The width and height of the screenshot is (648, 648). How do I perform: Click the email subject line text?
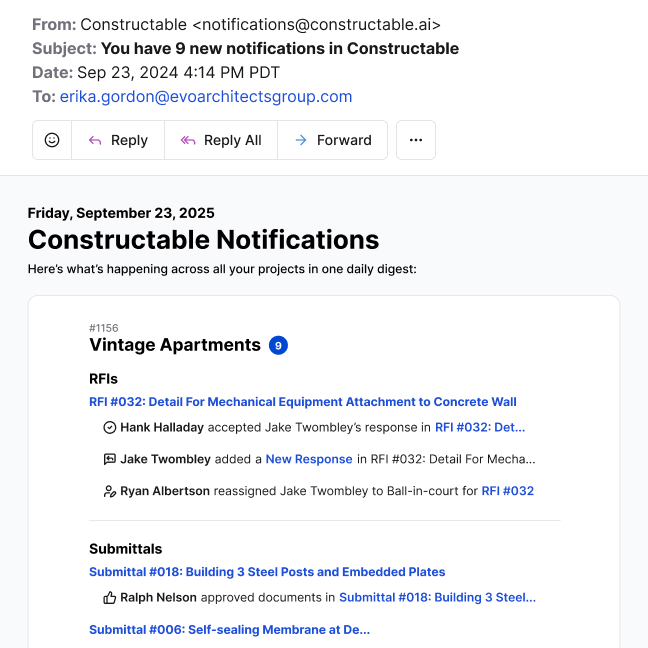coord(280,48)
